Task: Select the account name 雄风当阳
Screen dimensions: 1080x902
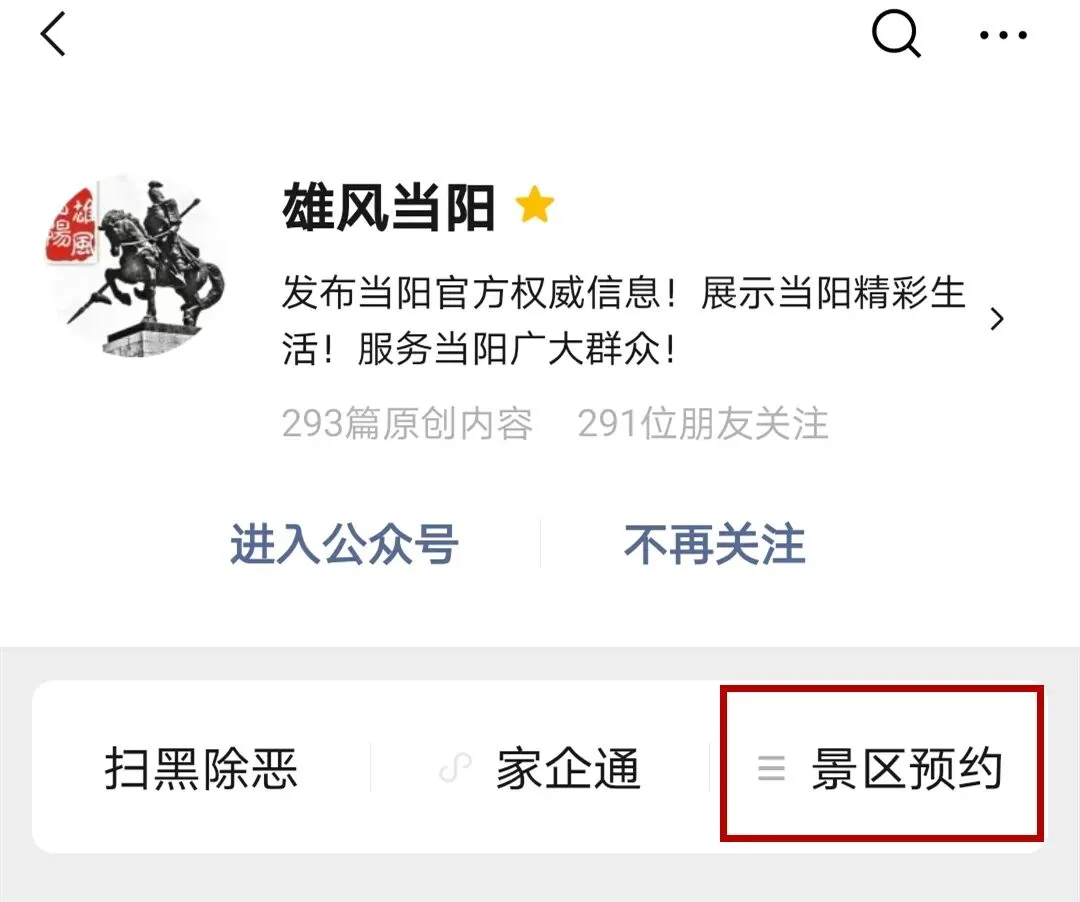Action: point(388,207)
